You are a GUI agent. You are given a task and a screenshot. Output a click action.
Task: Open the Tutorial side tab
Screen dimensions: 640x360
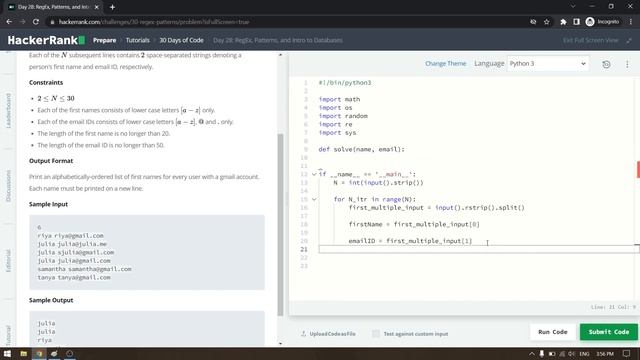(x=8, y=335)
